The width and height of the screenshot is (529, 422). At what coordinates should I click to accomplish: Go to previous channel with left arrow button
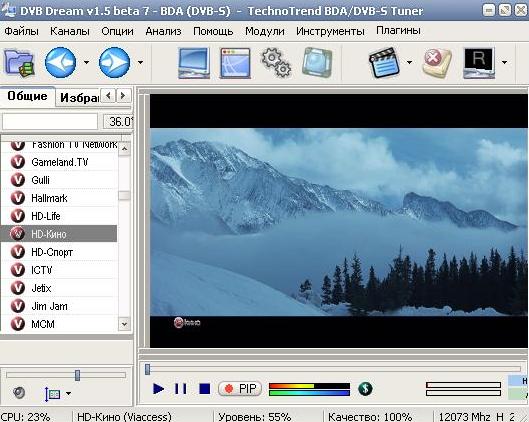[x=61, y=62]
